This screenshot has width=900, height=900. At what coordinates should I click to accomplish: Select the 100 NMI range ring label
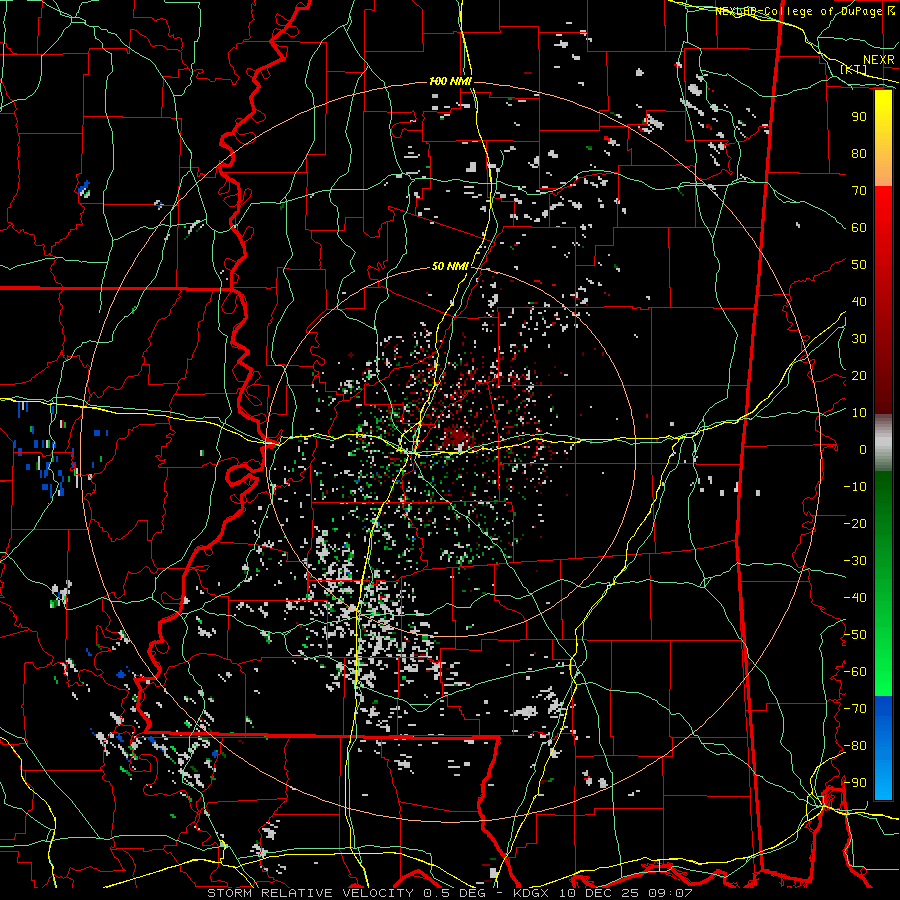(x=451, y=82)
